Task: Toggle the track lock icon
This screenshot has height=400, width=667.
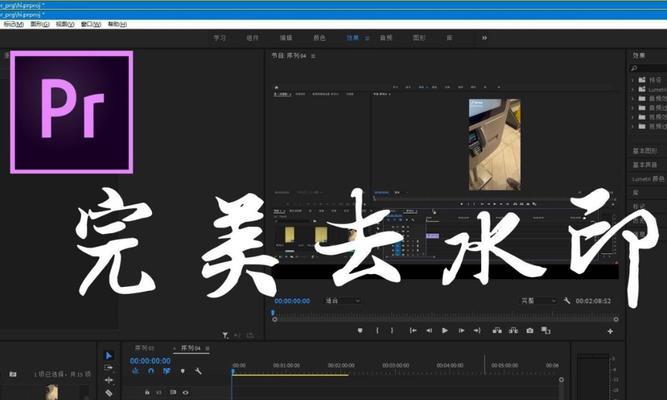Action: click(147, 392)
